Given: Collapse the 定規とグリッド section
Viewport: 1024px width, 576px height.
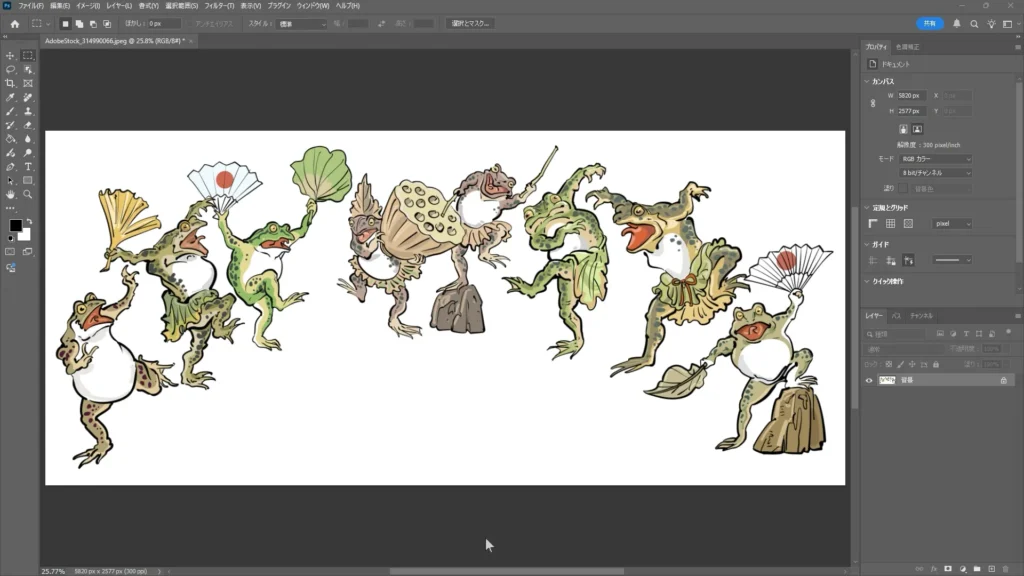Looking at the screenshot, I should 867,208.
